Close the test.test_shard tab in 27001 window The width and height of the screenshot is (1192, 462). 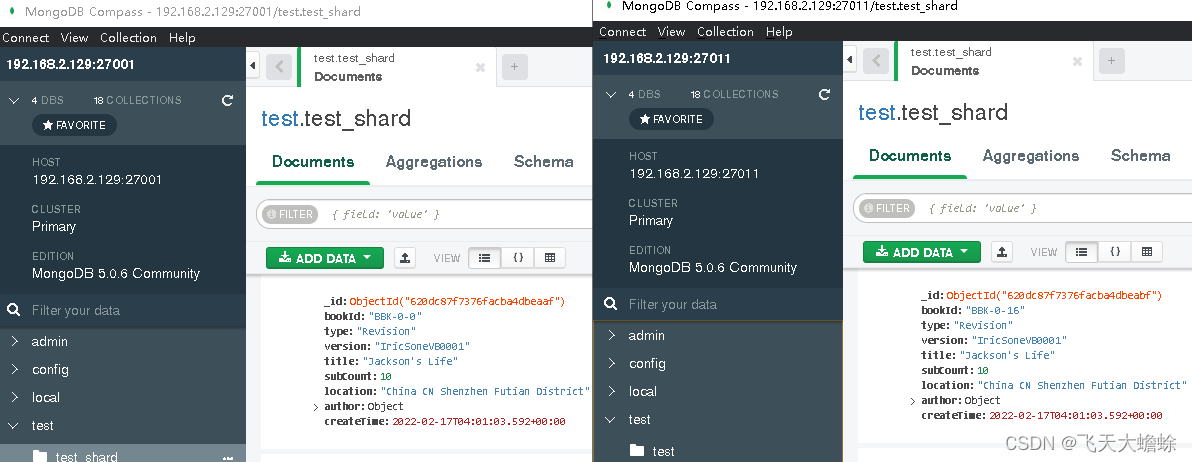click(480, 67)
